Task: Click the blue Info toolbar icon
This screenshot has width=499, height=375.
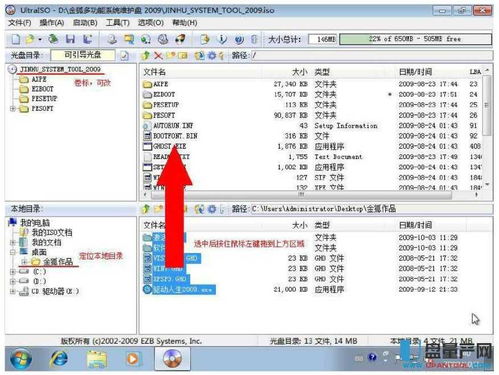Action: point(222,39)
